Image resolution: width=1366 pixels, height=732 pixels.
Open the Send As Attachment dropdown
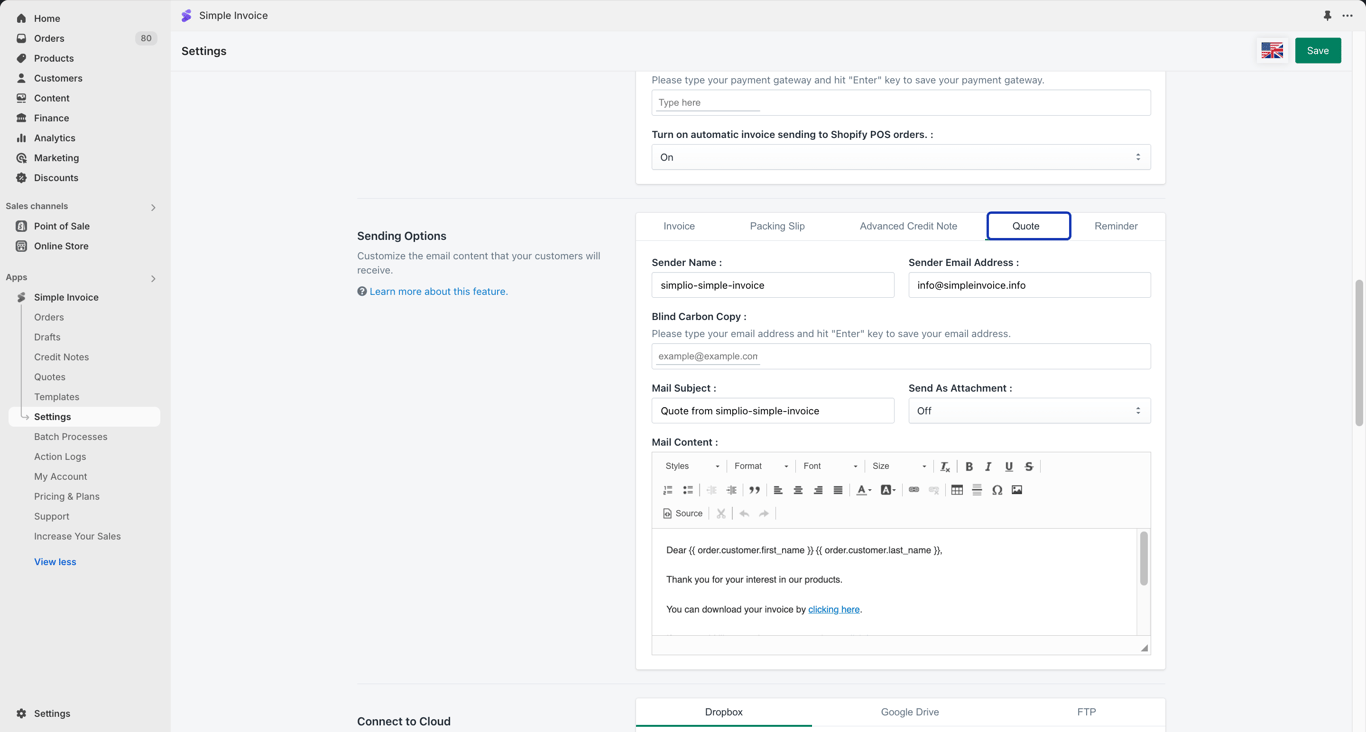tap(1029, 411)
